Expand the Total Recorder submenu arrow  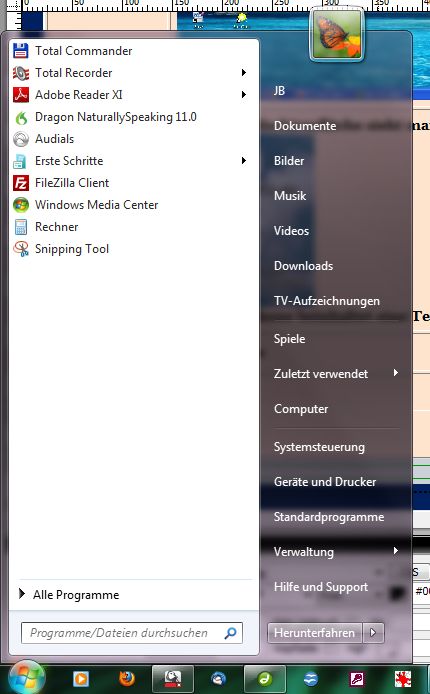click(244, 73)
